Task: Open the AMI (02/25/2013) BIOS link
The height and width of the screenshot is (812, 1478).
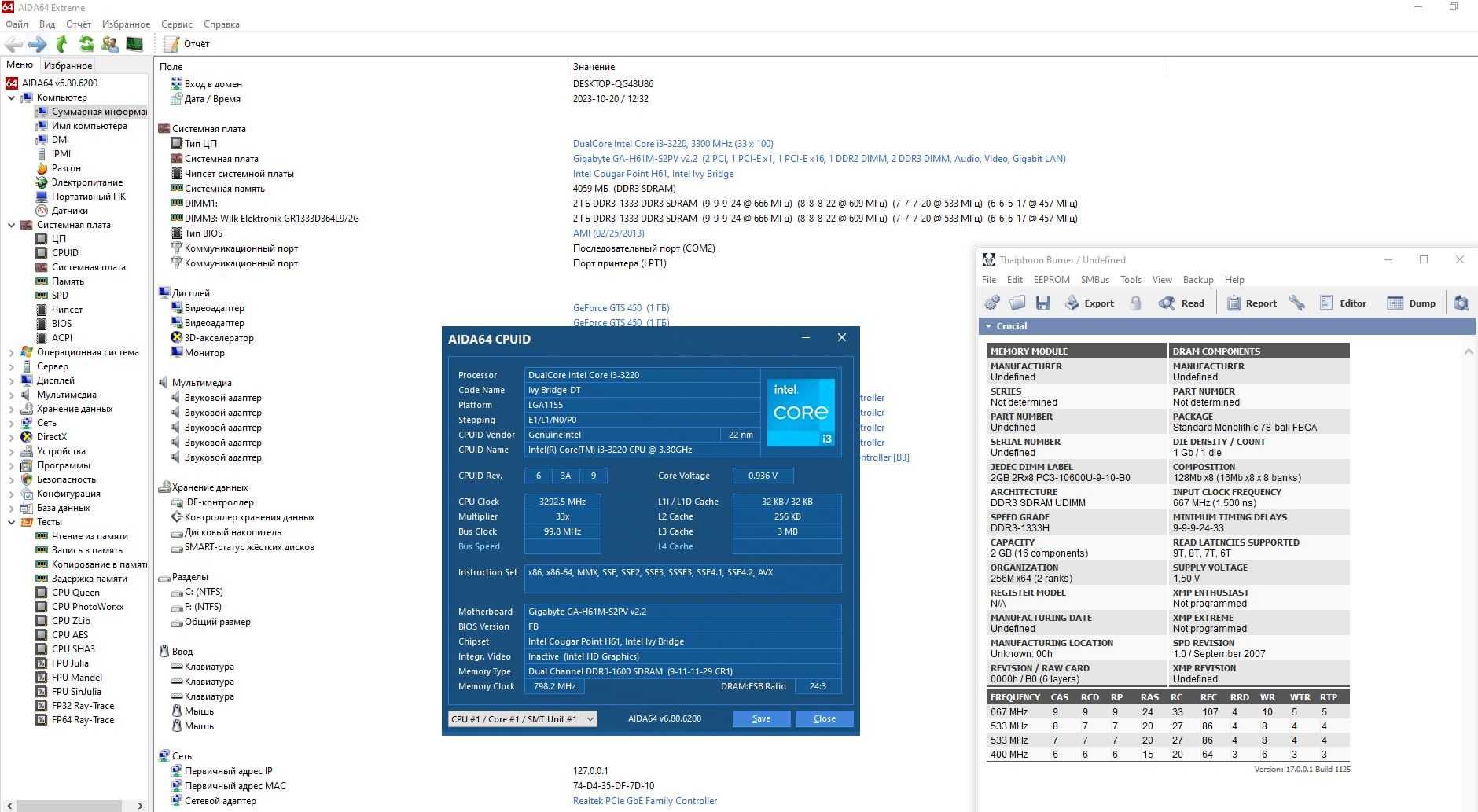Action: coord(608,233)
